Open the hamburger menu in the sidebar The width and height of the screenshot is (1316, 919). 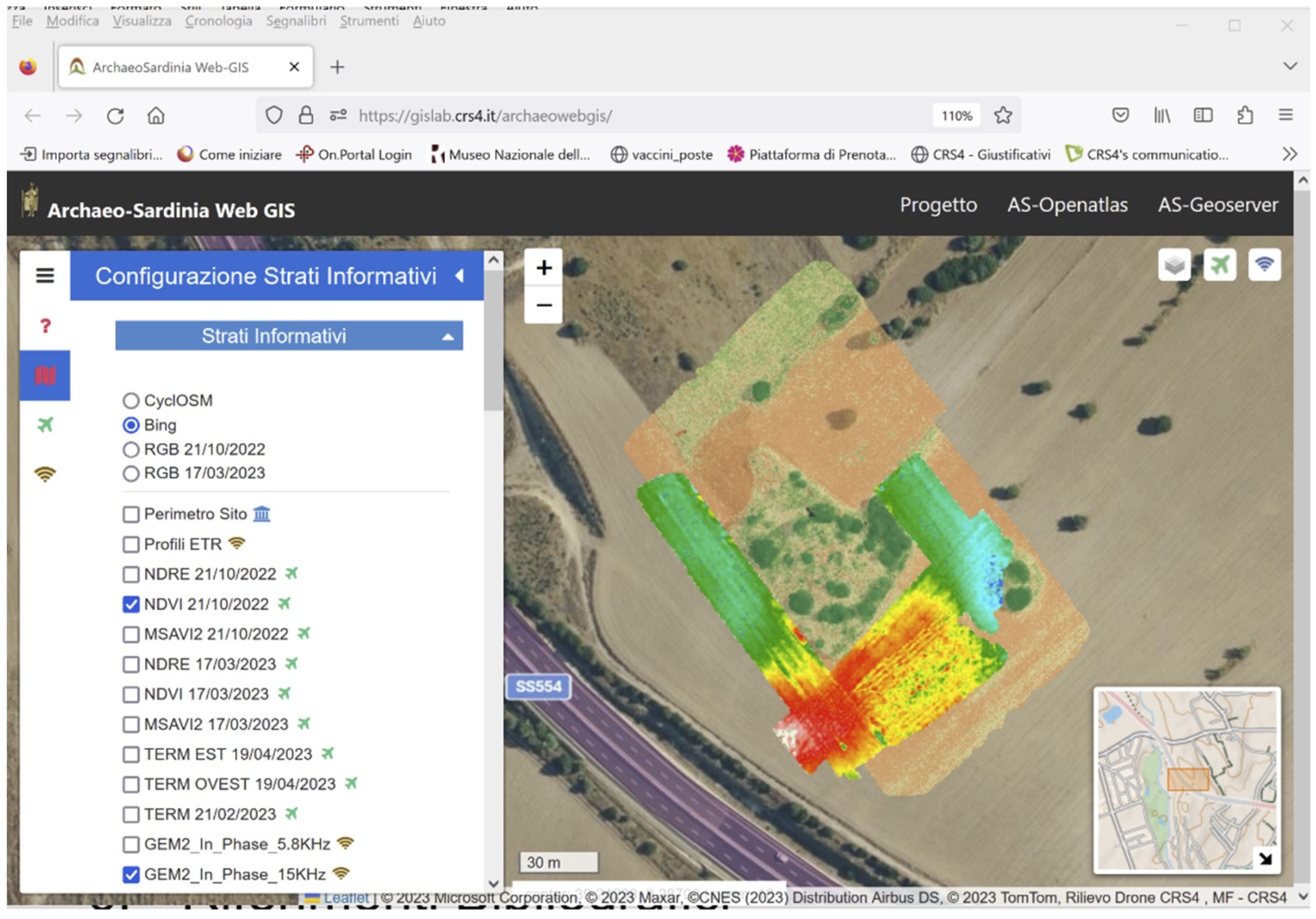pyautogui.click(x=44, y=277)
